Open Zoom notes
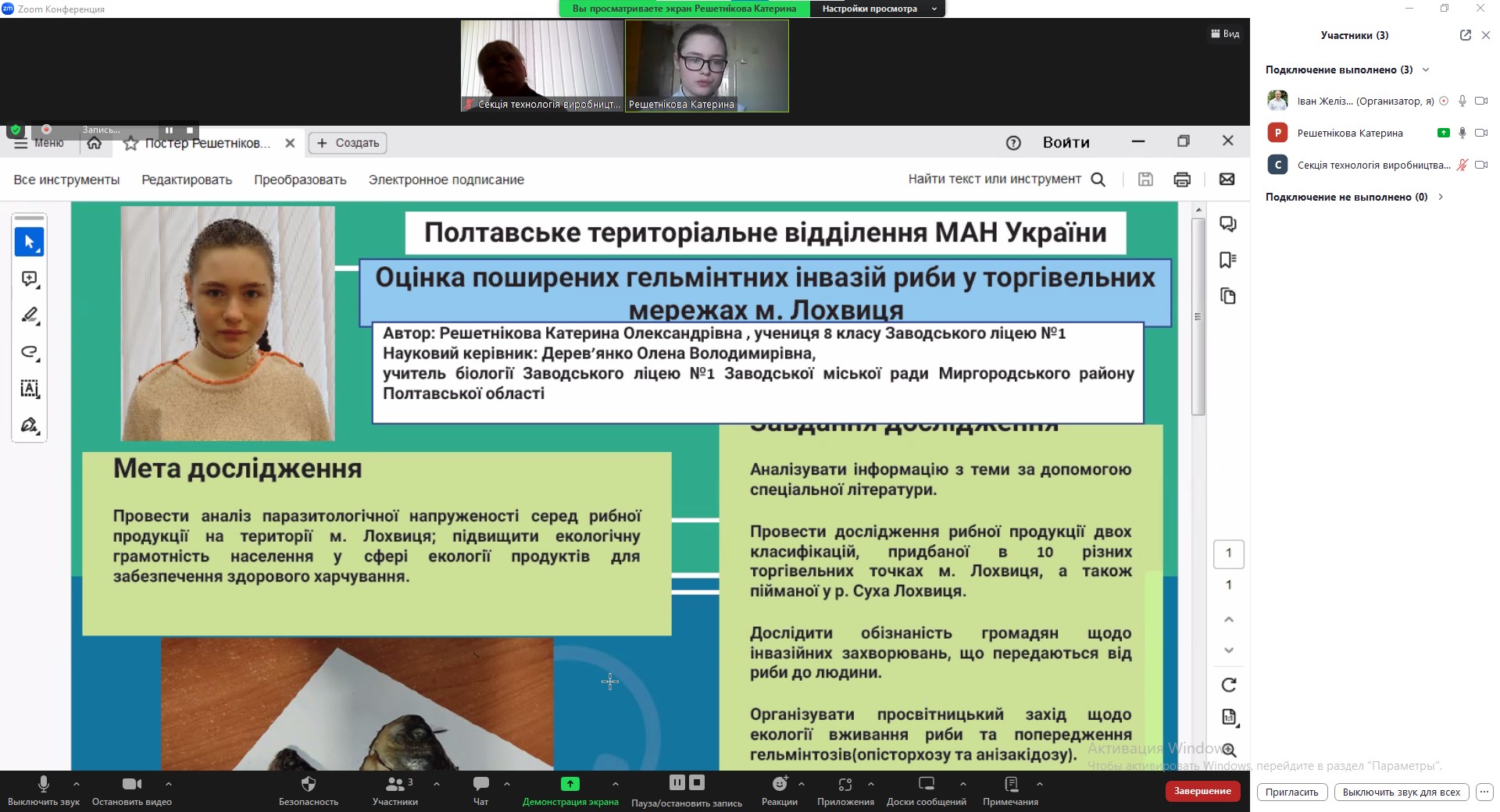This screenshot has height=812, width=1500. [x=1011, y=790]
